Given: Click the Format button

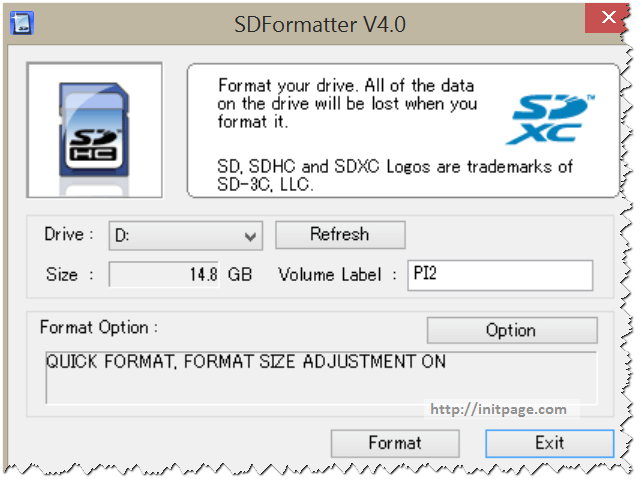Looking at the screenshot, I should tap(395, 443).
